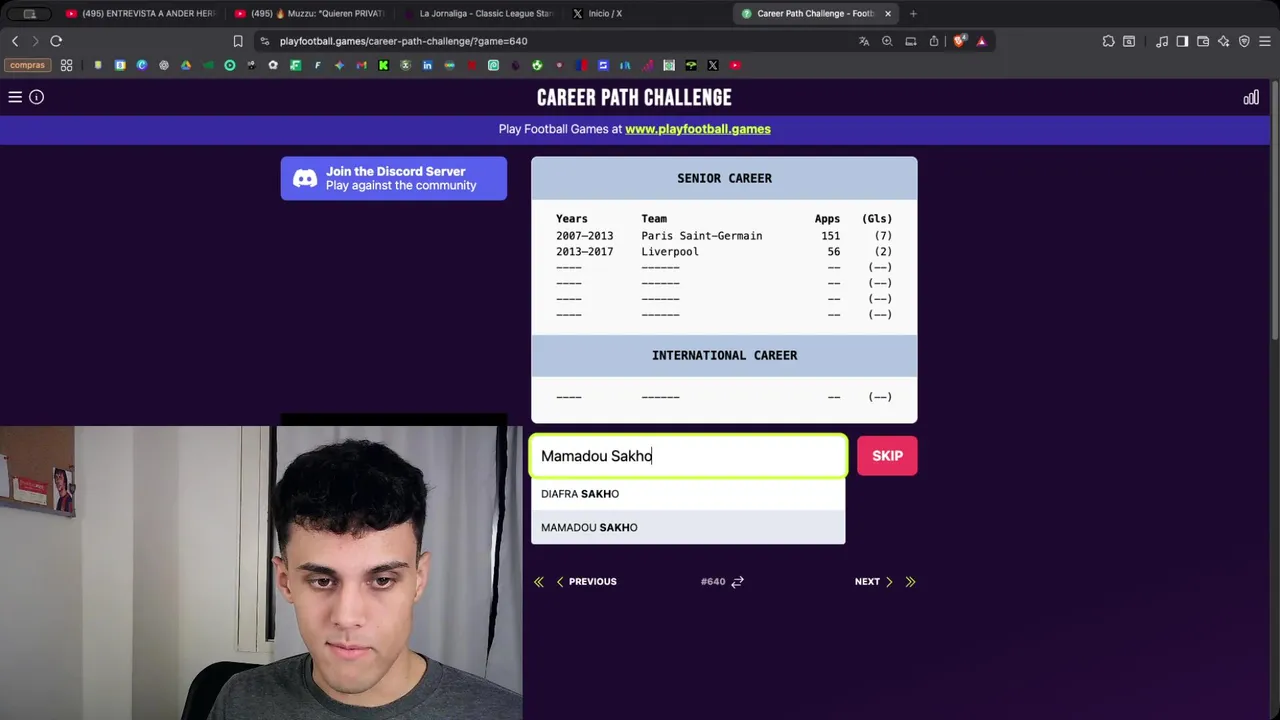Open the Kick bookmark icon
Viewport: 1280px width, 720px height.
[x=383, y=65]
